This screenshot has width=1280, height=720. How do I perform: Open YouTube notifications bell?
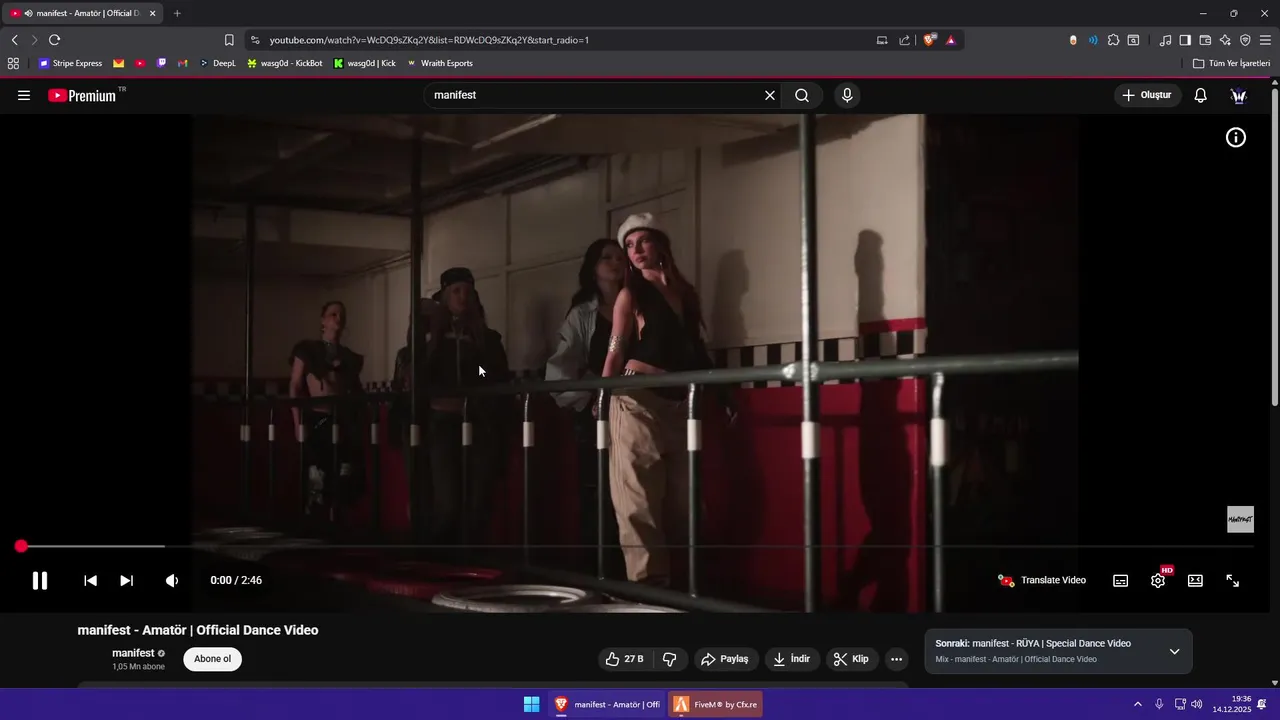(1200, 95)
